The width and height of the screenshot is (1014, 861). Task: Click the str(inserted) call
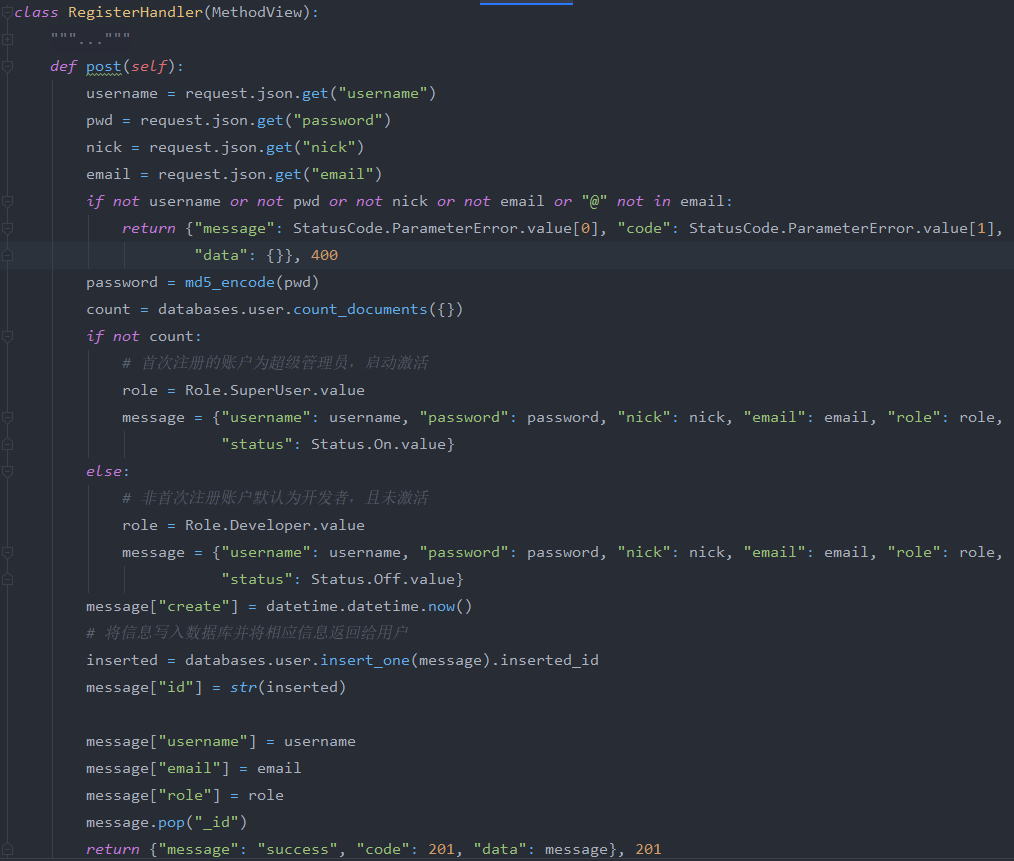pos(288,688)
